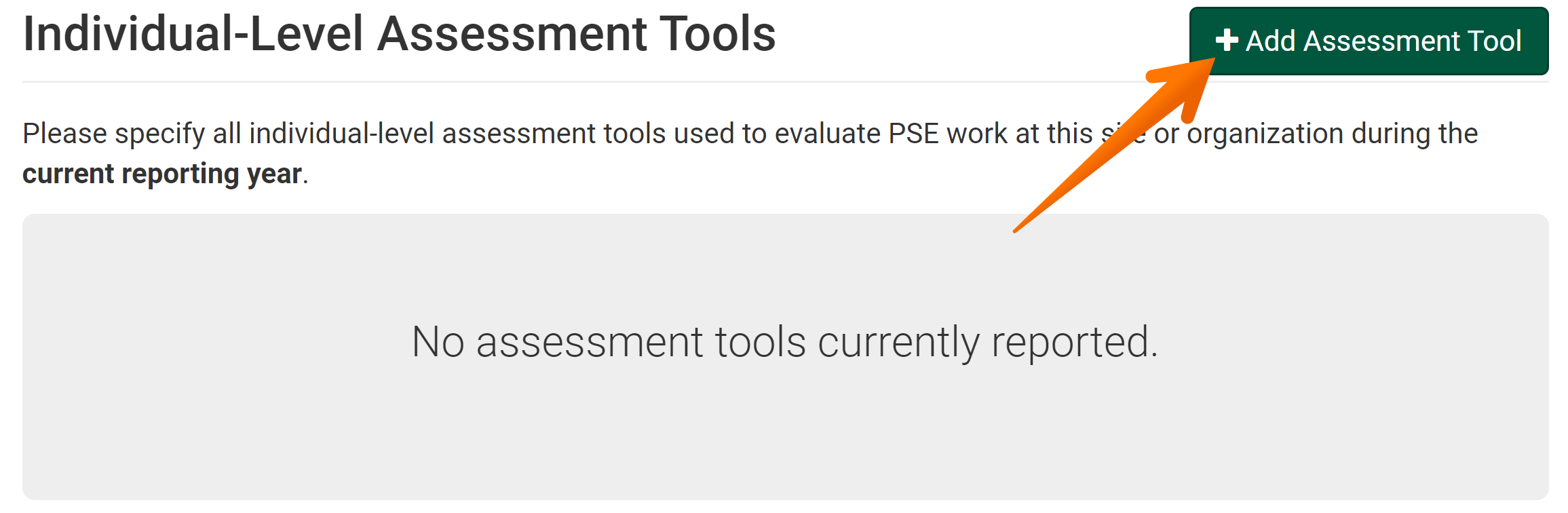Click the No assessment tools currently reported message
The height and width of the screenshot is (513, 1568).
(x=782, y=343)
